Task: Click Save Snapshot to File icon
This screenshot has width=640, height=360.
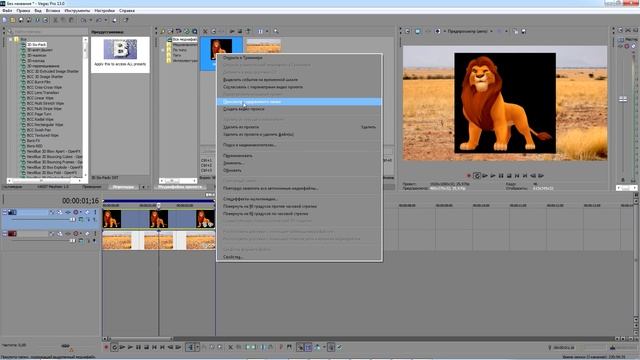Action: tap(523, 31)
